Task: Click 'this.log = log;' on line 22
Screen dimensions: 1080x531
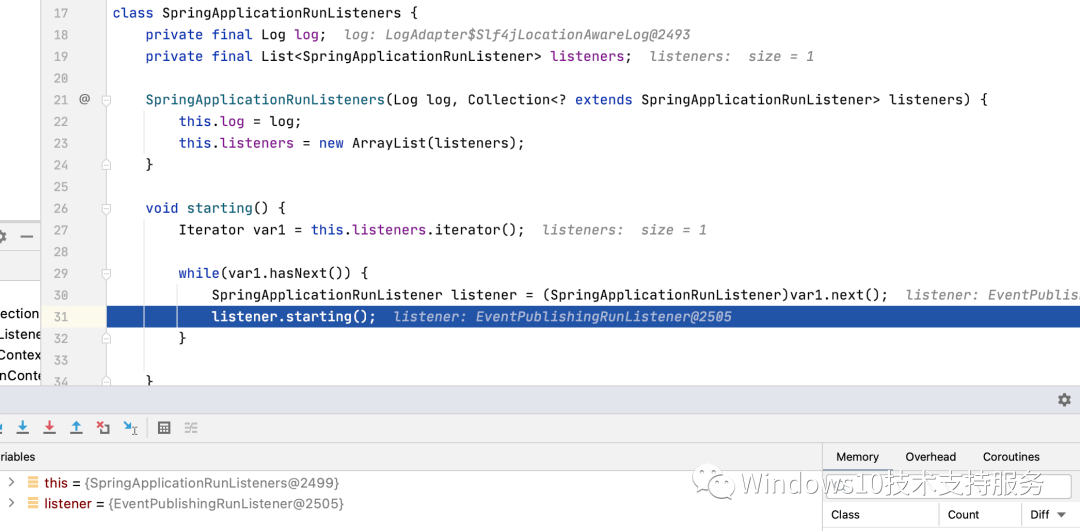Action: point(240,121)
